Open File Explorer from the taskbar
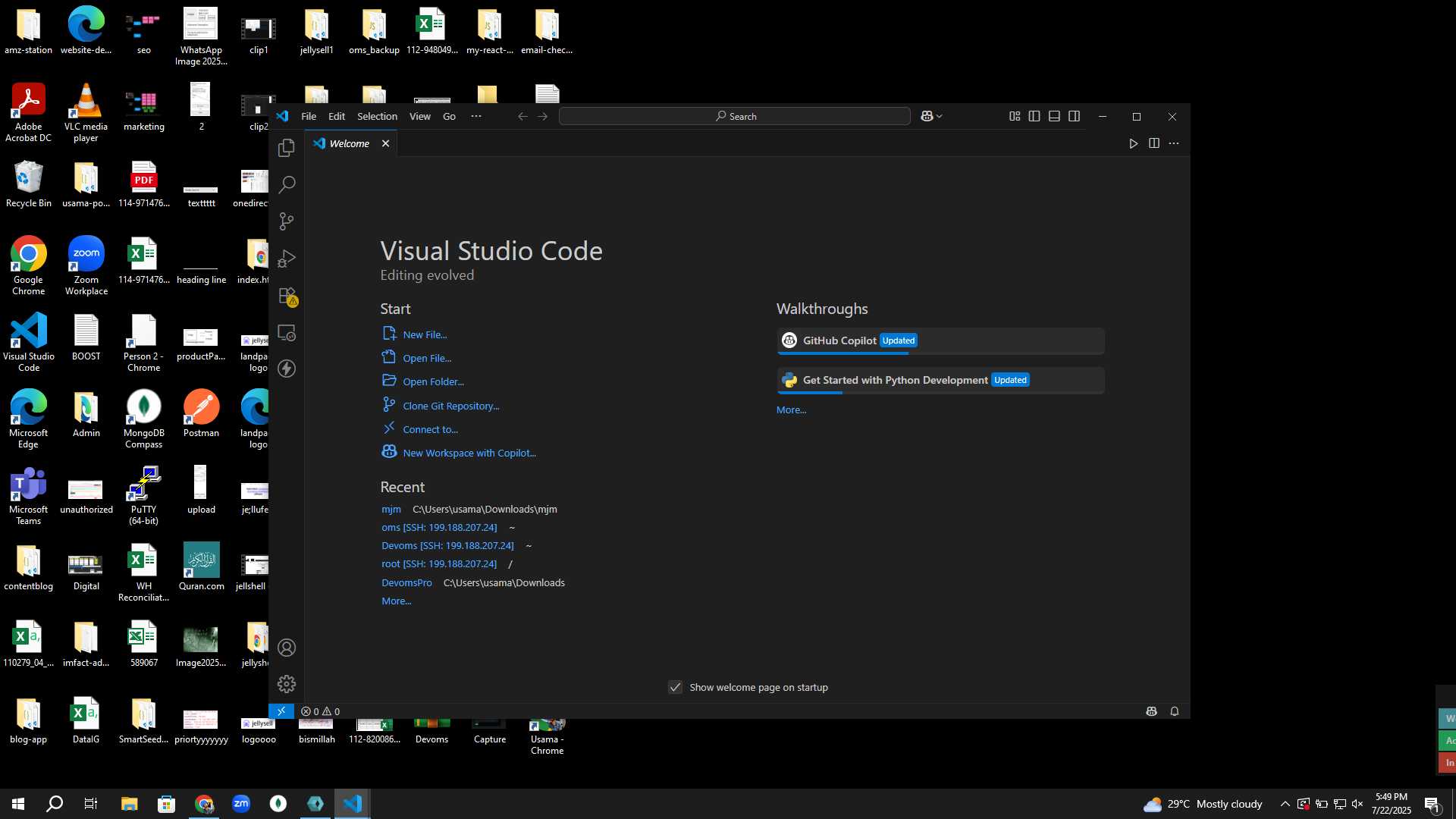This screenshot has height=819, width=1456. (x=129, y=804)
